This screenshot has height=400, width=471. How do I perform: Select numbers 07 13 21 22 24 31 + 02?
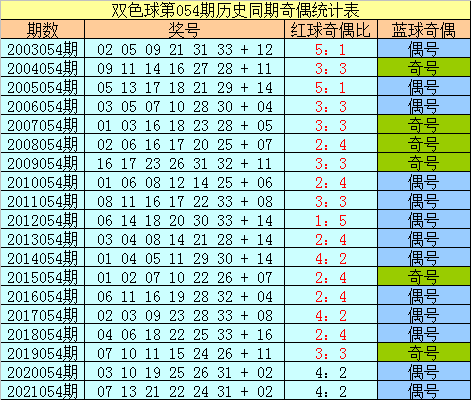(185, 391)
